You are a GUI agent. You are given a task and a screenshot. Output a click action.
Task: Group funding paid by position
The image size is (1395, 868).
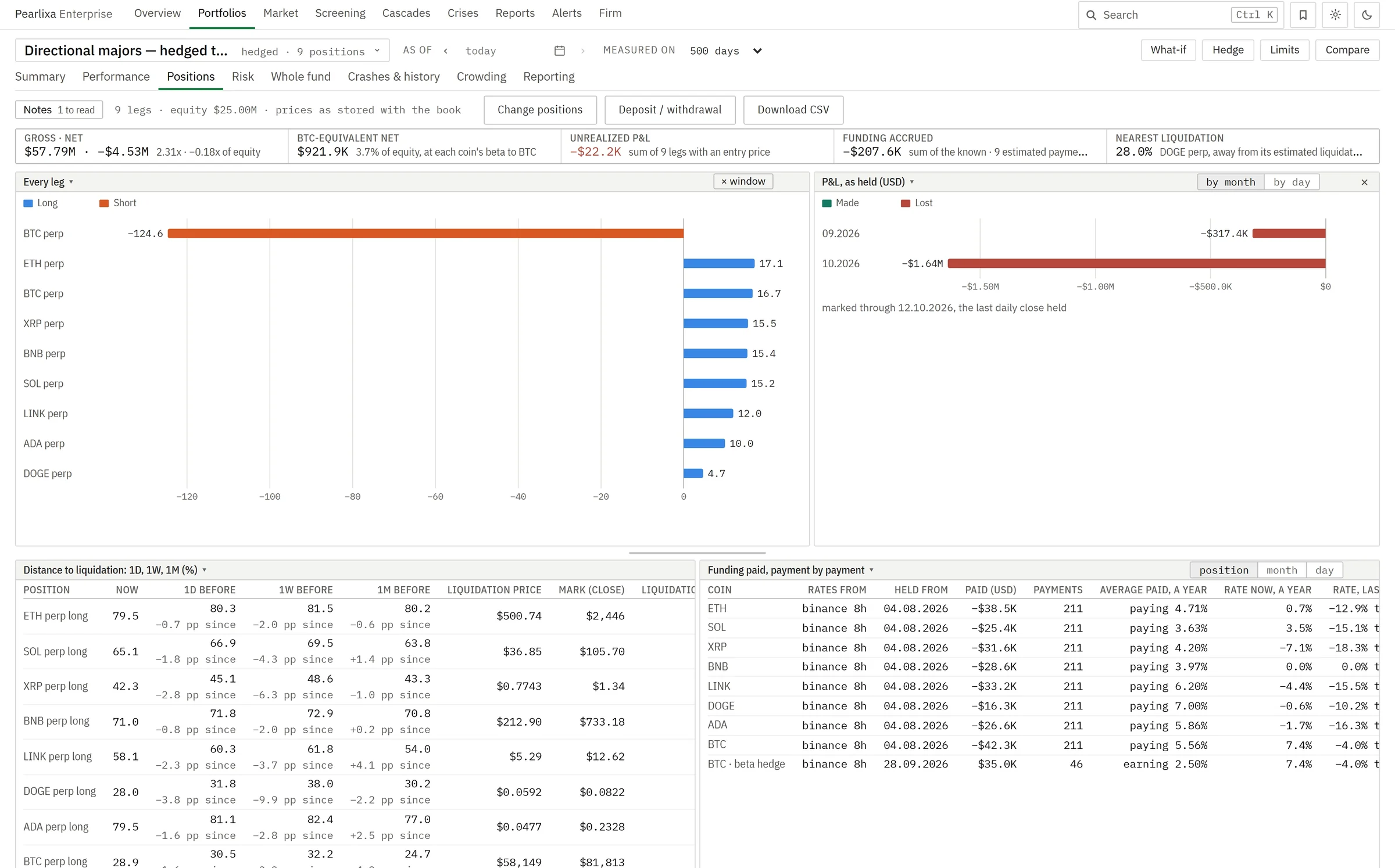pyautogui.click(x=1224, y=570)
